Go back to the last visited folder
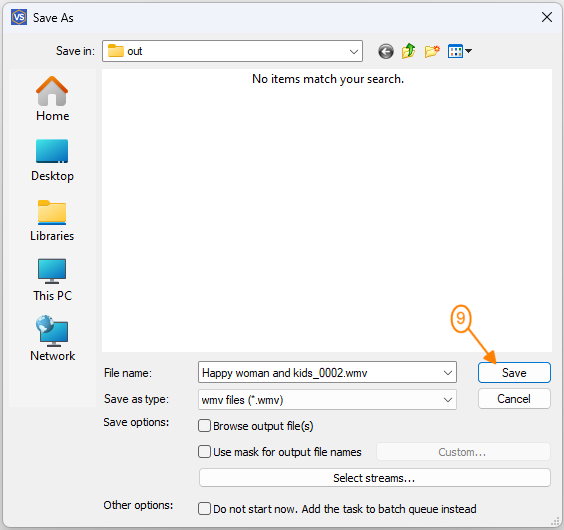Image resolution: width=564 pixels, height=530 pixels. tap(386, 51)
